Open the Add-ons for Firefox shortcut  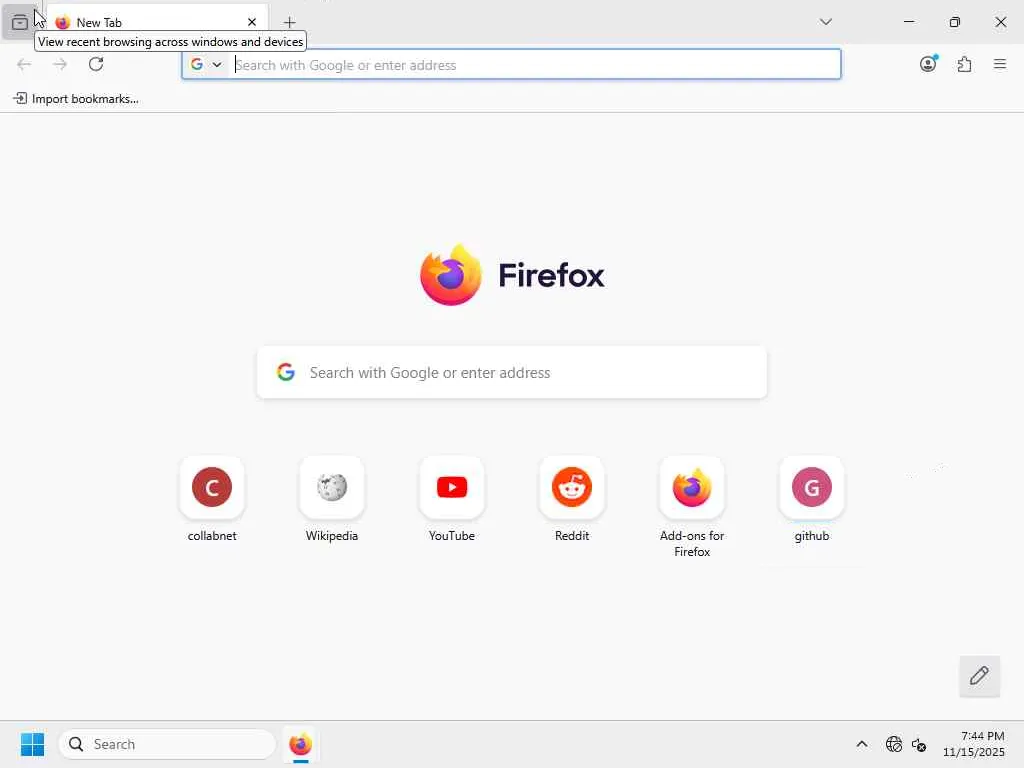click(692, 507)
